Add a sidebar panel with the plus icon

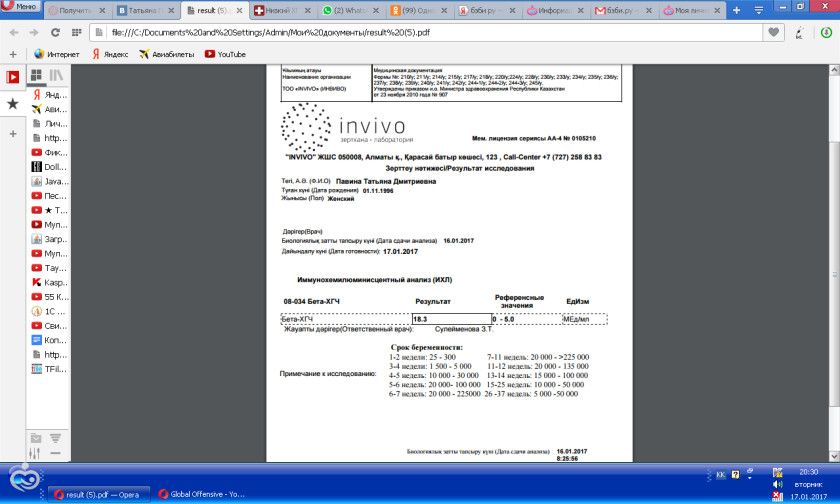click(x=13, y=133)
